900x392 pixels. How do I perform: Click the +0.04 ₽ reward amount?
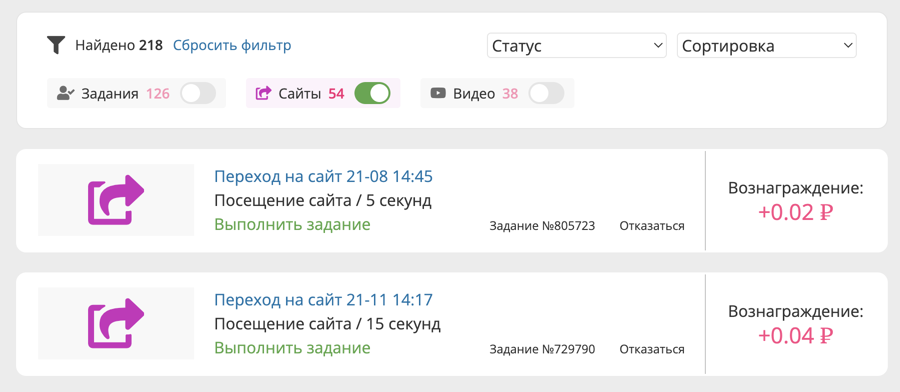point(796,336)
